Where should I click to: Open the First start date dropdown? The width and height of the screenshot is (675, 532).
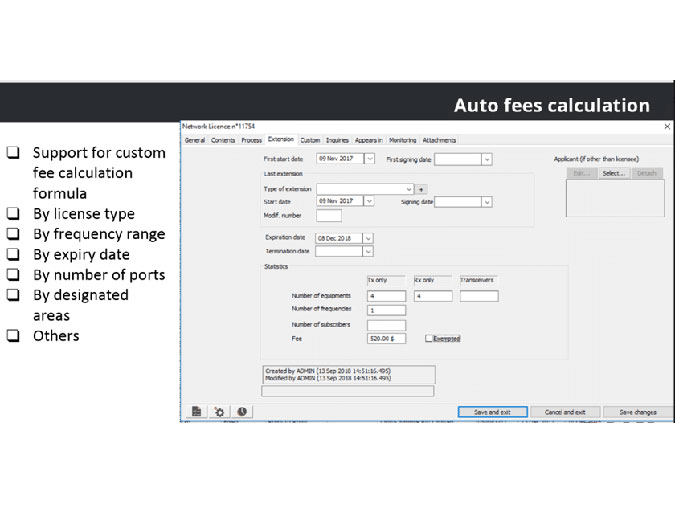(x=370, y=158)
